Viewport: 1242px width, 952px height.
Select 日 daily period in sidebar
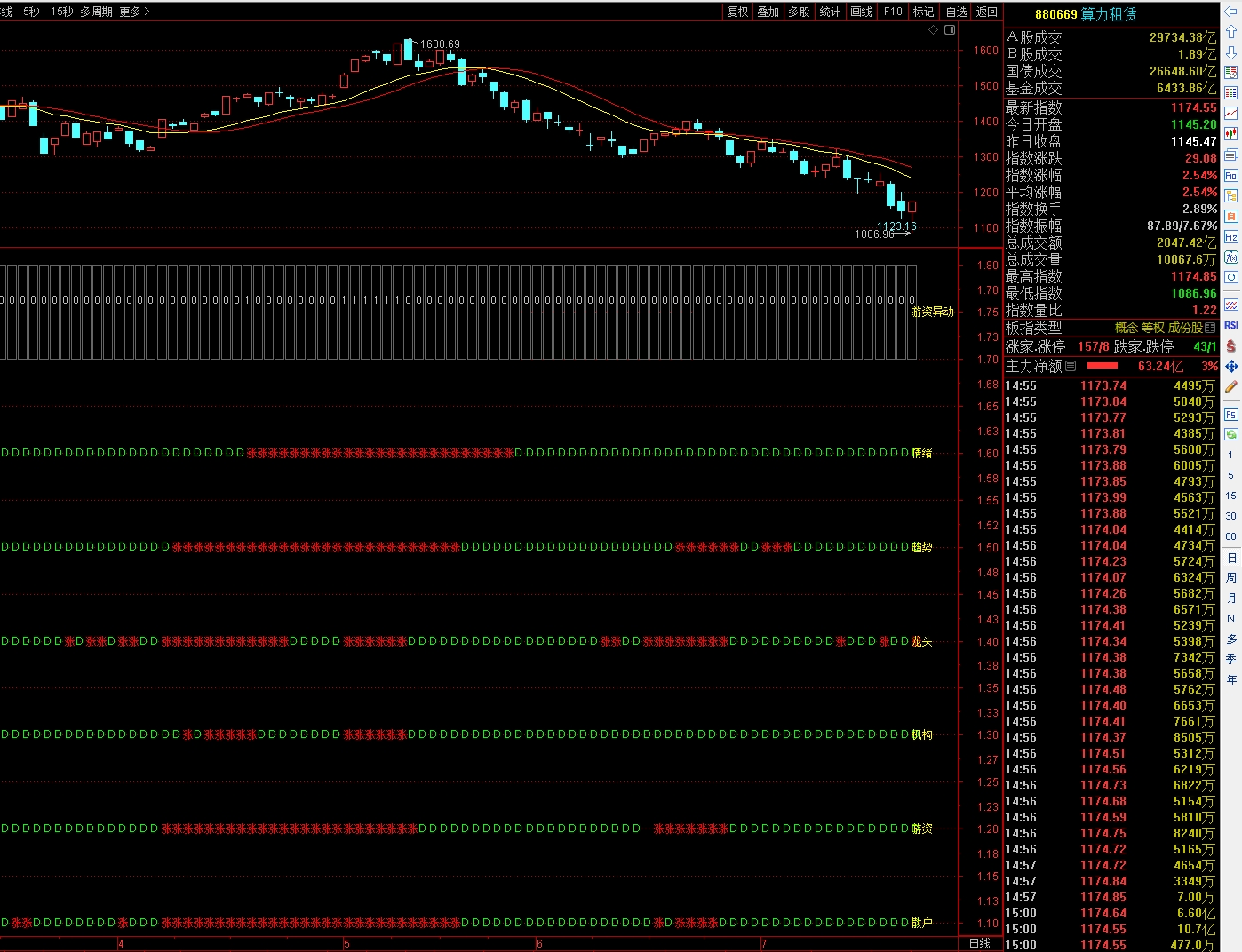tap(1230, 558)
